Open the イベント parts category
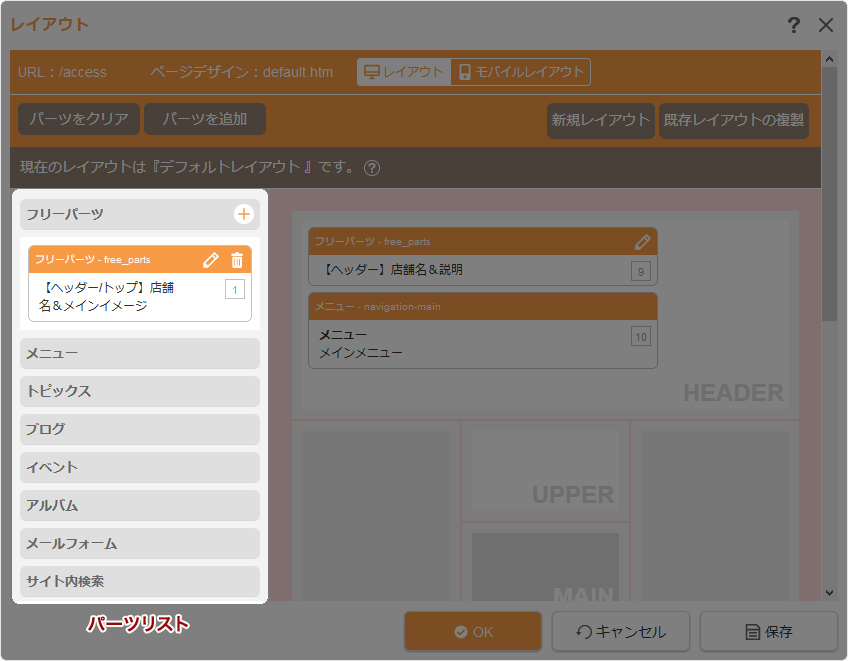Image resolution: width=848 pixels, height=661 pixels. point(139,467)
